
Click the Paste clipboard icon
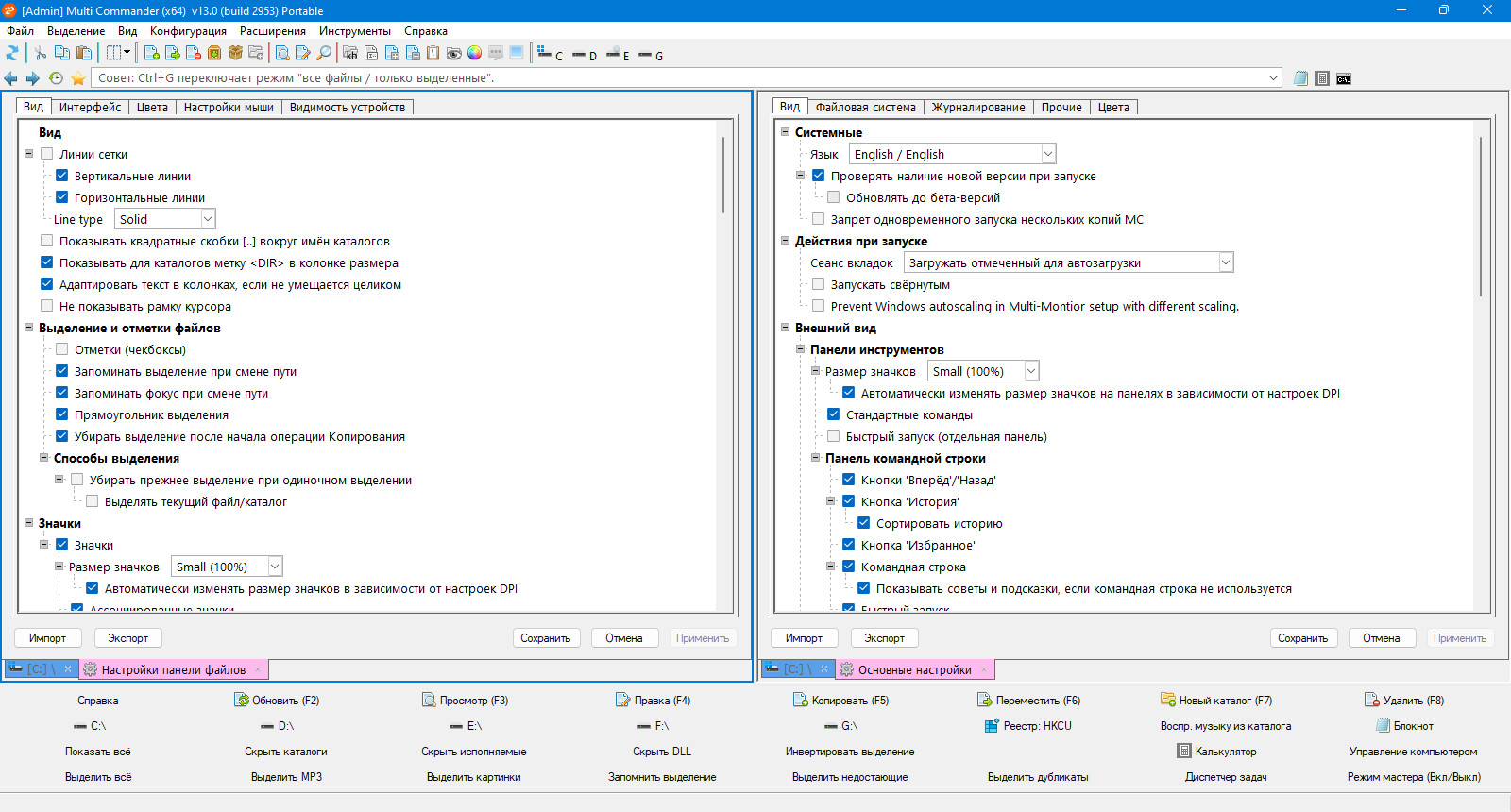(84, 53)
